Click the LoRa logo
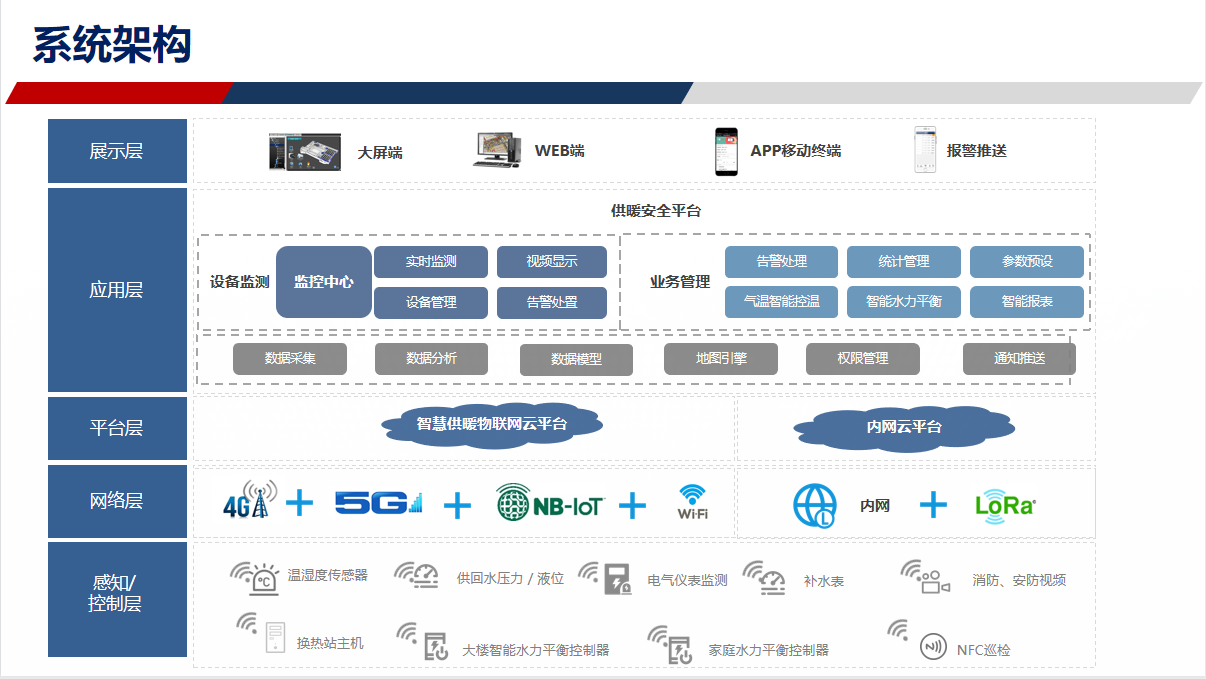This screenshot has width=1206, height=679. [1005, 505]
